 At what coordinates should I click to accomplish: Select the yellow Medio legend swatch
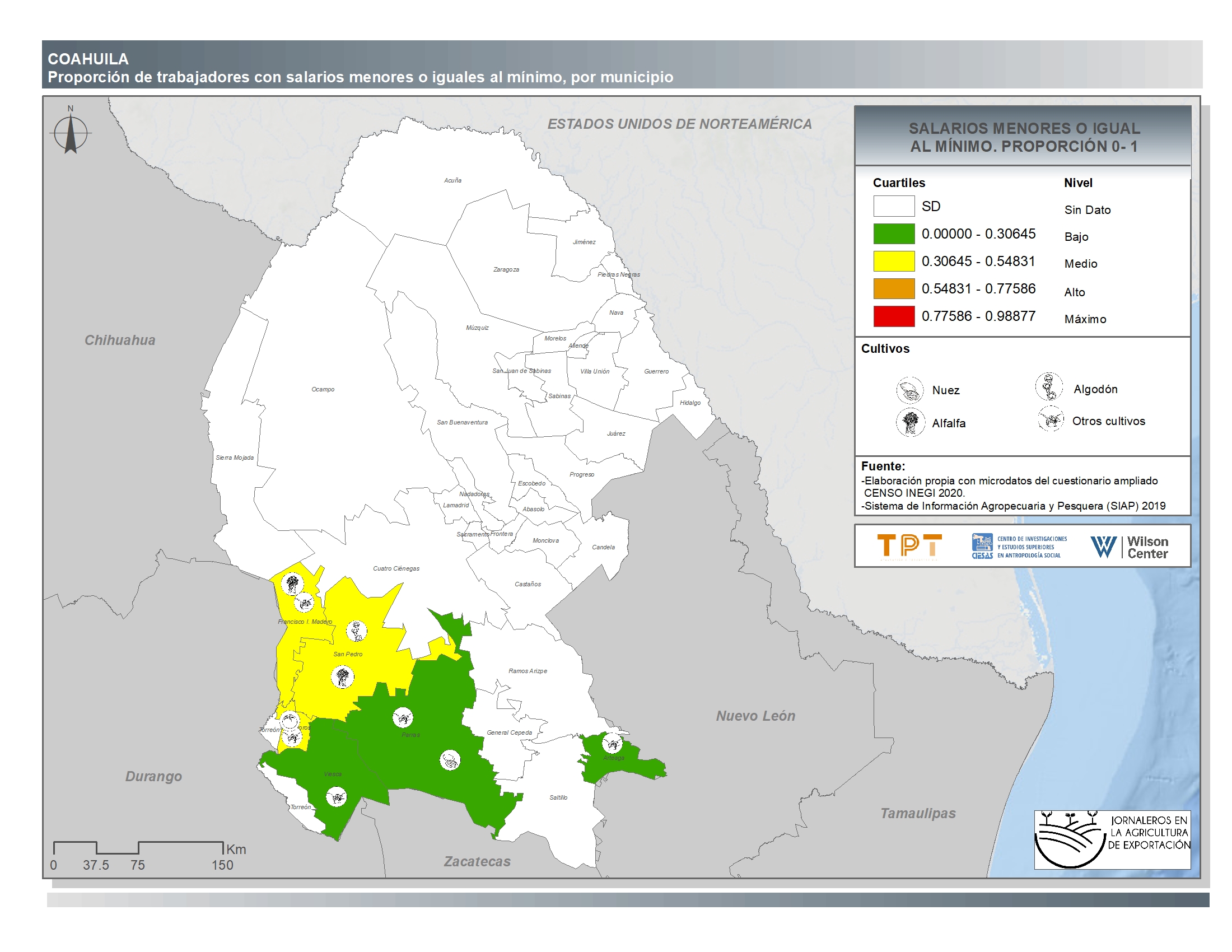pyautogui.click(x=894, y=261)
